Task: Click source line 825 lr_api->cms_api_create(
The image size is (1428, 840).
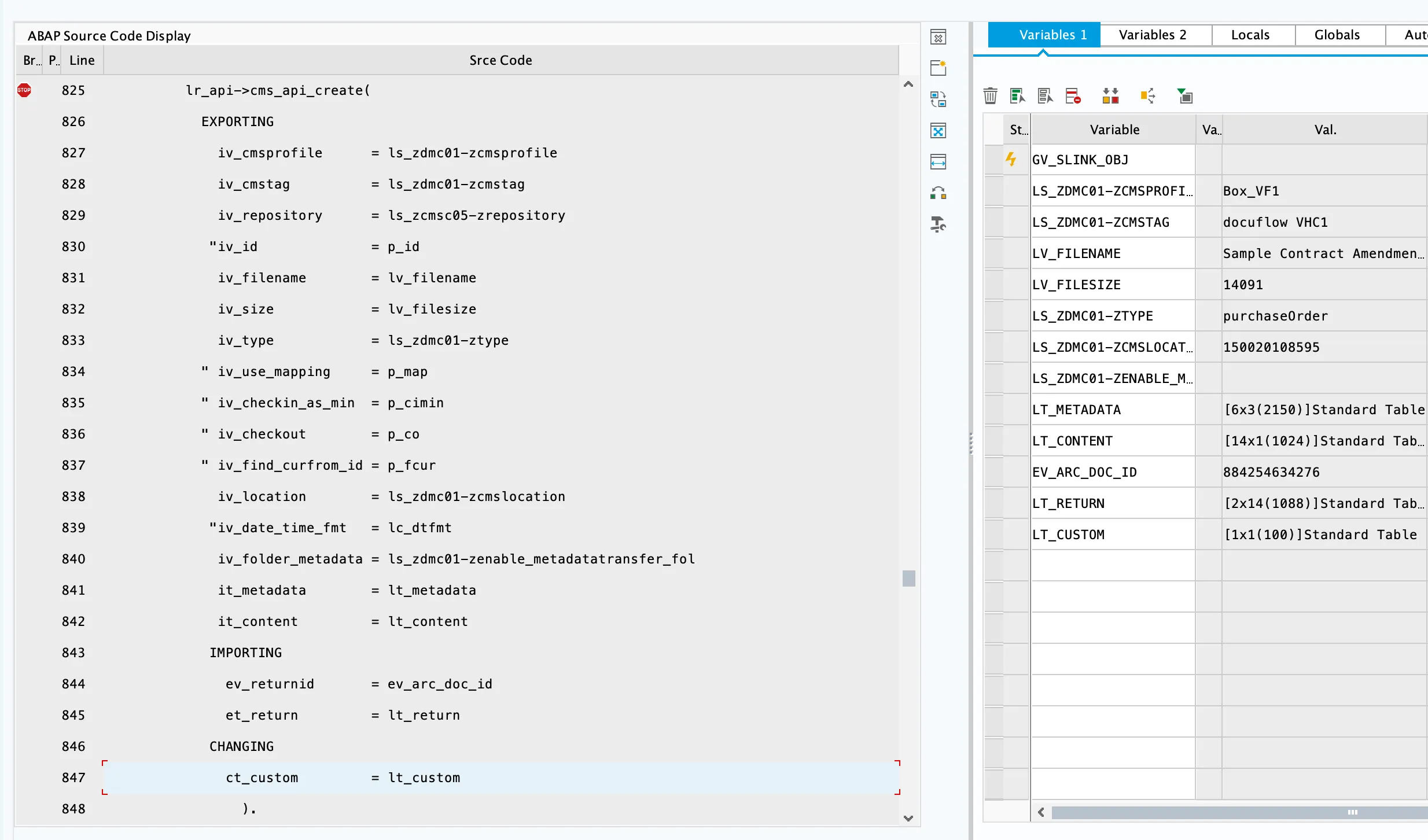Action: click(x=500, y=90)
